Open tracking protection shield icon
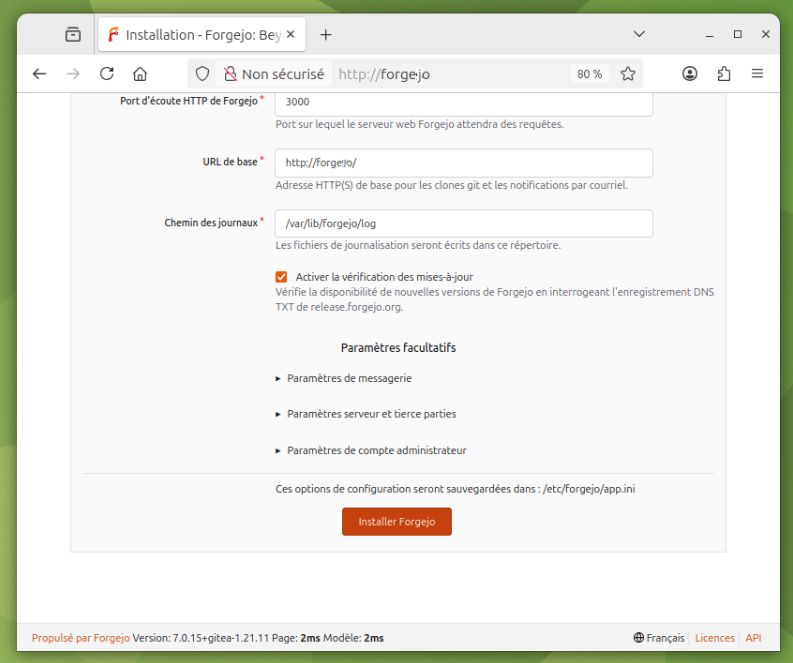Image resolution: width=793 pixels, height=663 pixels. 202,74
